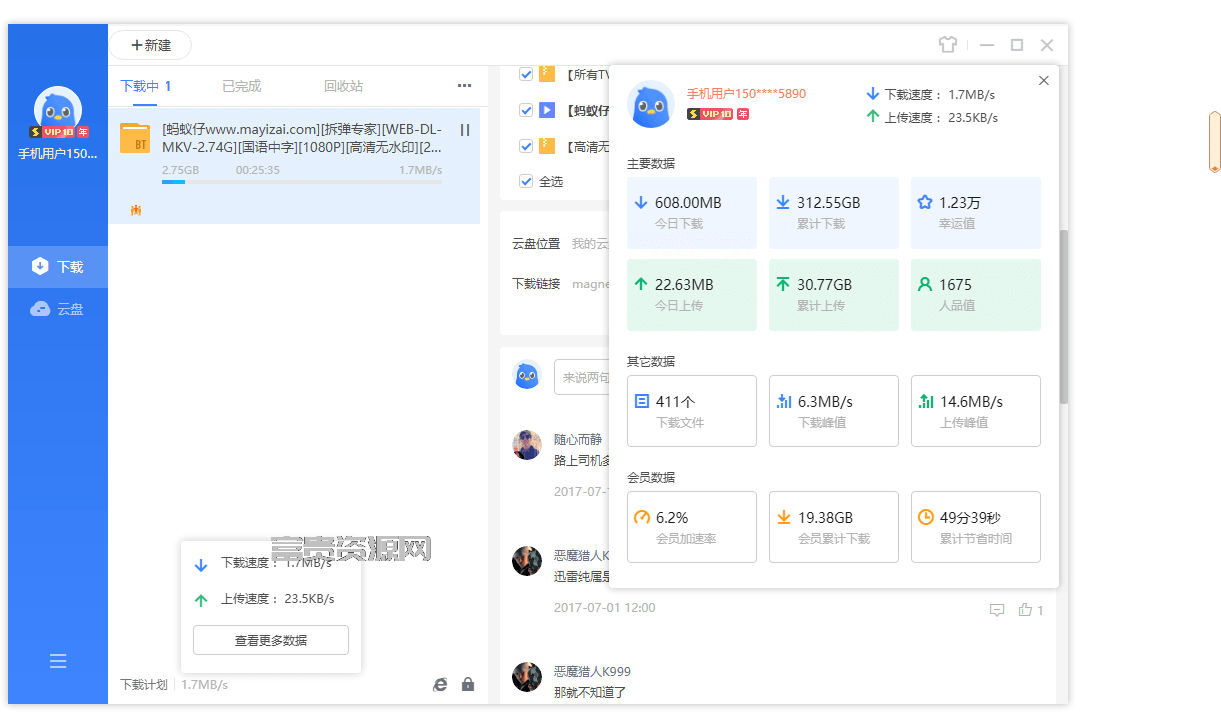Viewport: 1221px width, 712px height.
Task: Click the stats popup vertical scrollbar
Action: pos(1064,317)
